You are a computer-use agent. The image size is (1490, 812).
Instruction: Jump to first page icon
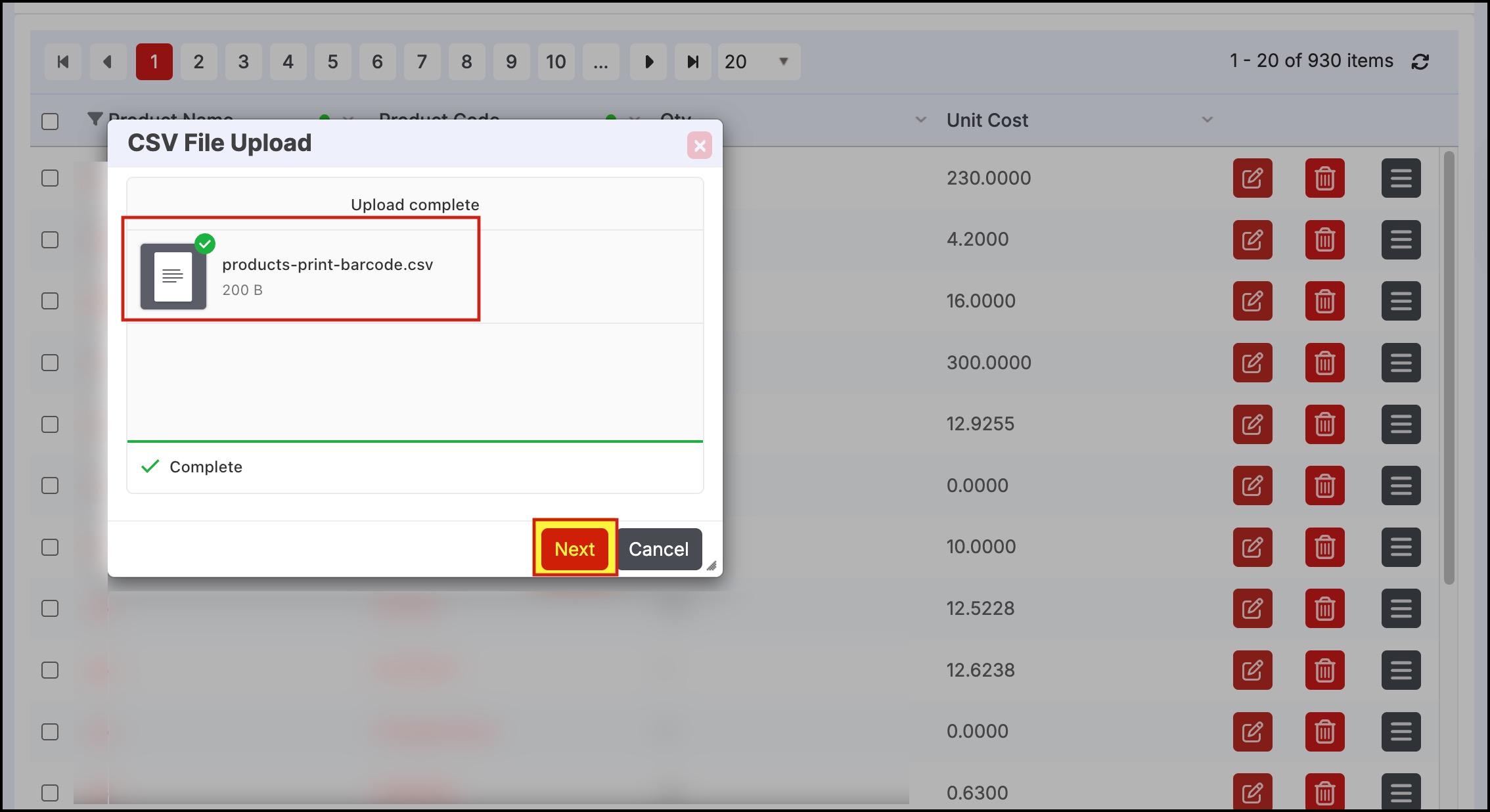tap(63, 62)
